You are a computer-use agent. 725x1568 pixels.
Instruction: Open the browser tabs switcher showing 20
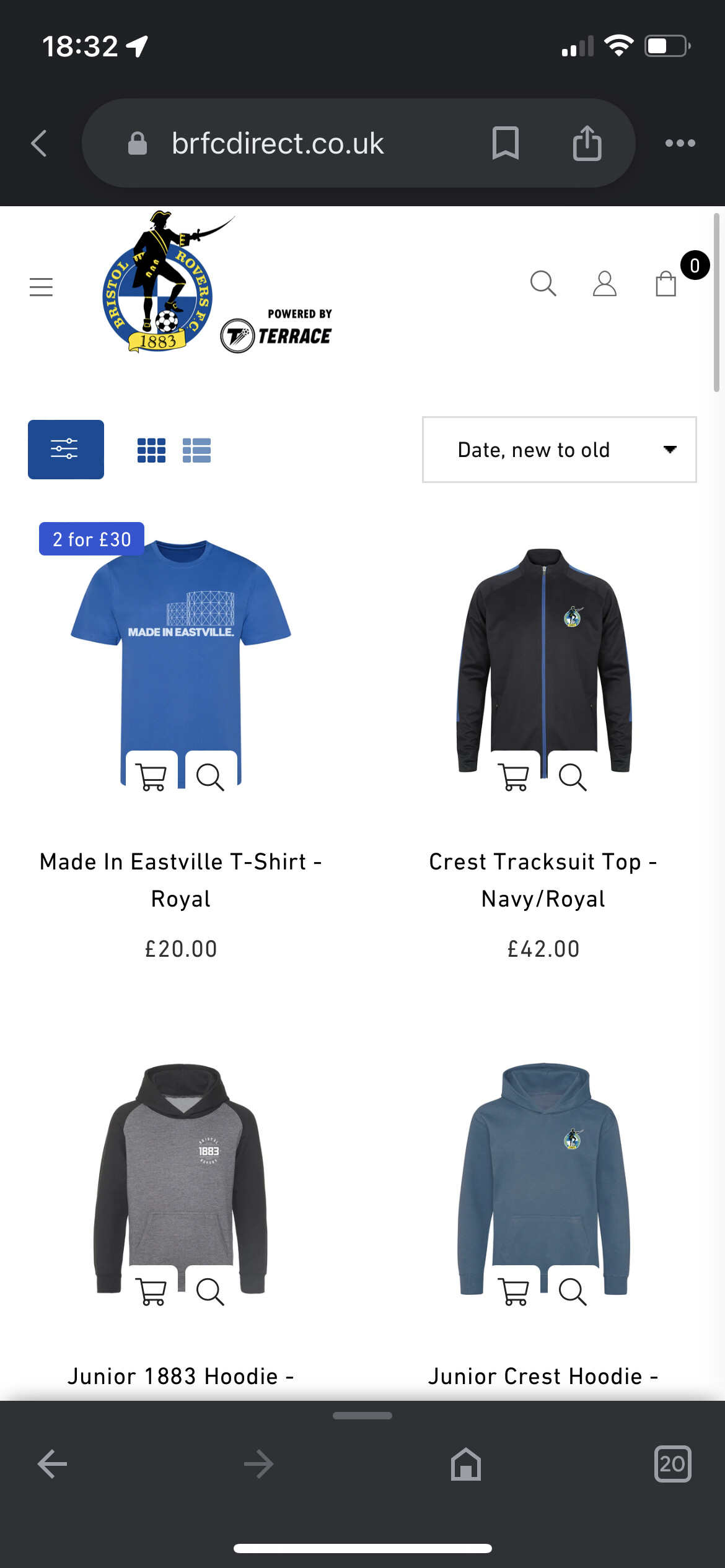click(672, 1464)
